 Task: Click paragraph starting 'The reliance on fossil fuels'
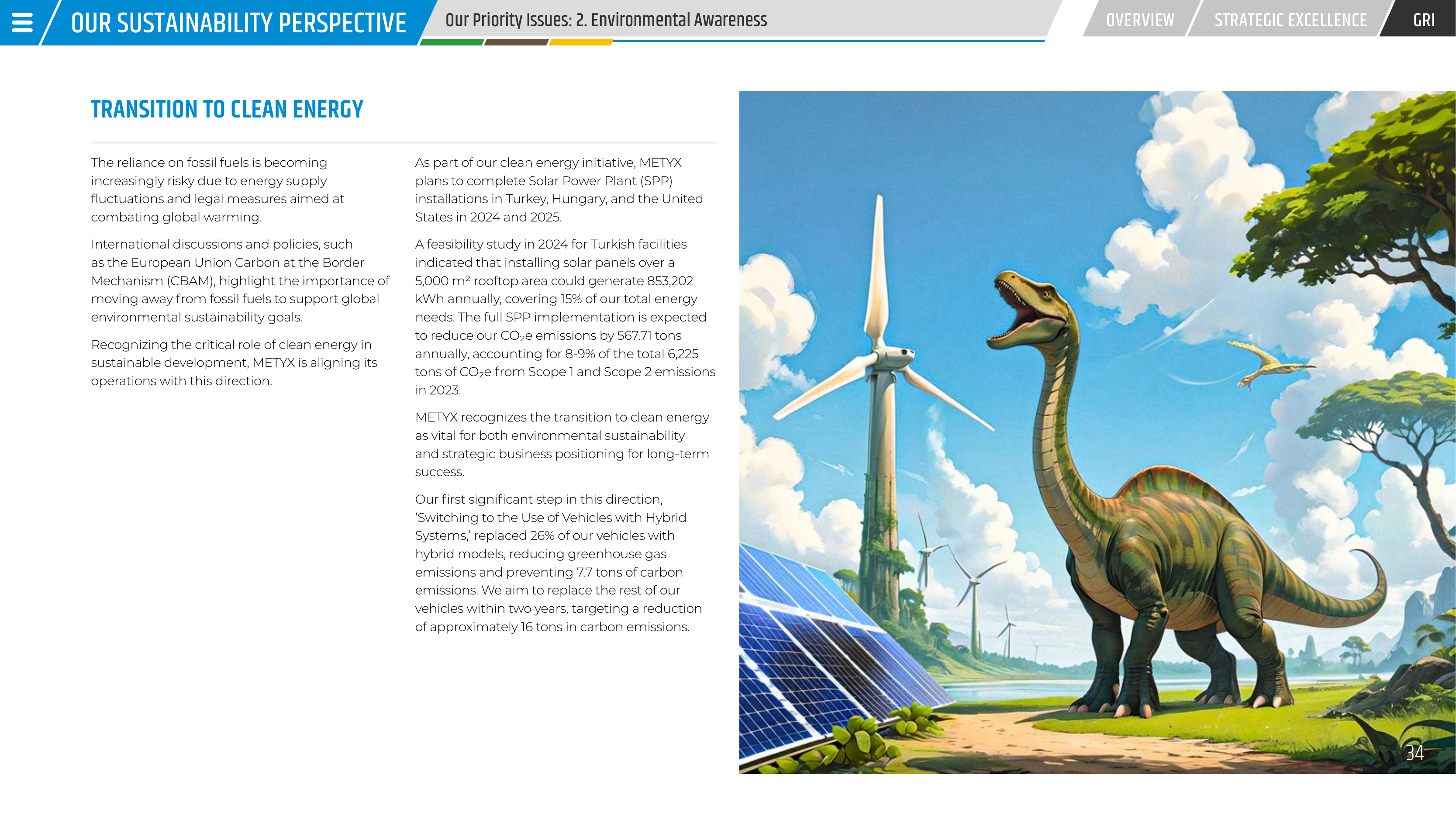tap(217, 190)
